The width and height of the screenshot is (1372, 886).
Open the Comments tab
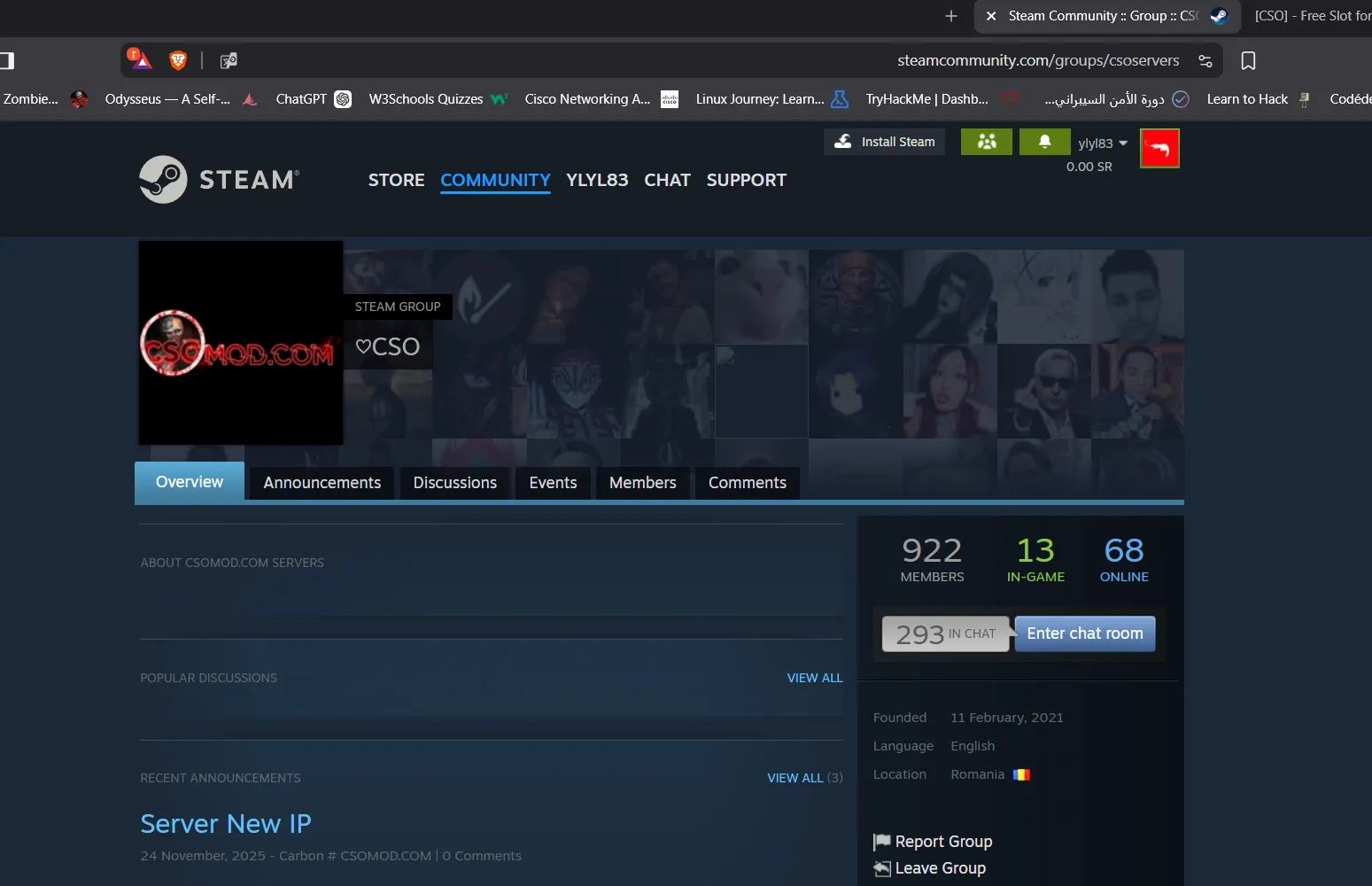(748, 483)
